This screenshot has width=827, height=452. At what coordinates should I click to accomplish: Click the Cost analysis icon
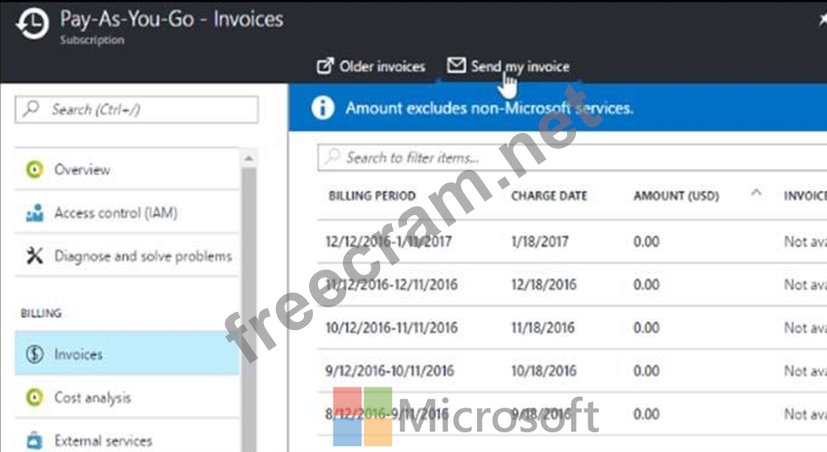[35, 397]
